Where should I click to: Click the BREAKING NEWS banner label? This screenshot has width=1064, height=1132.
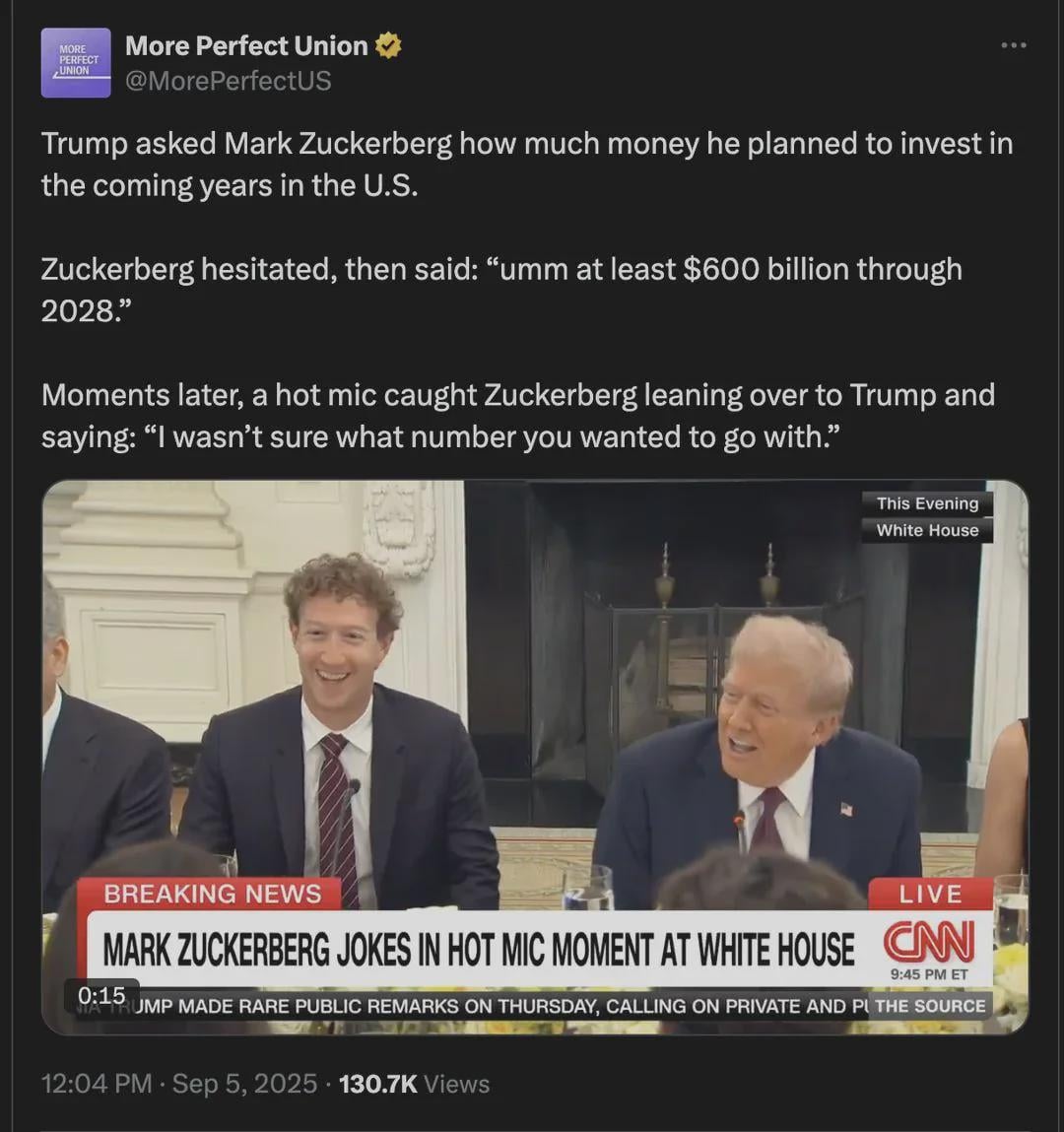coord(212,894)
